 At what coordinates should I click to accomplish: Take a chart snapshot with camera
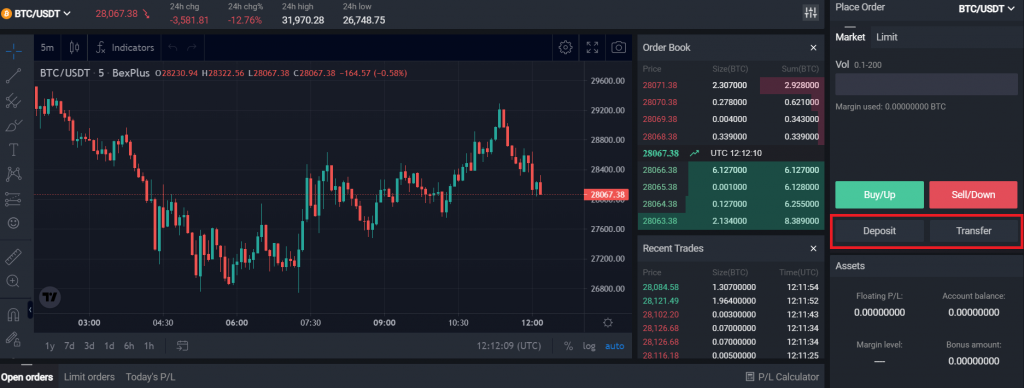pyautogui.click(x=618, y=47)
